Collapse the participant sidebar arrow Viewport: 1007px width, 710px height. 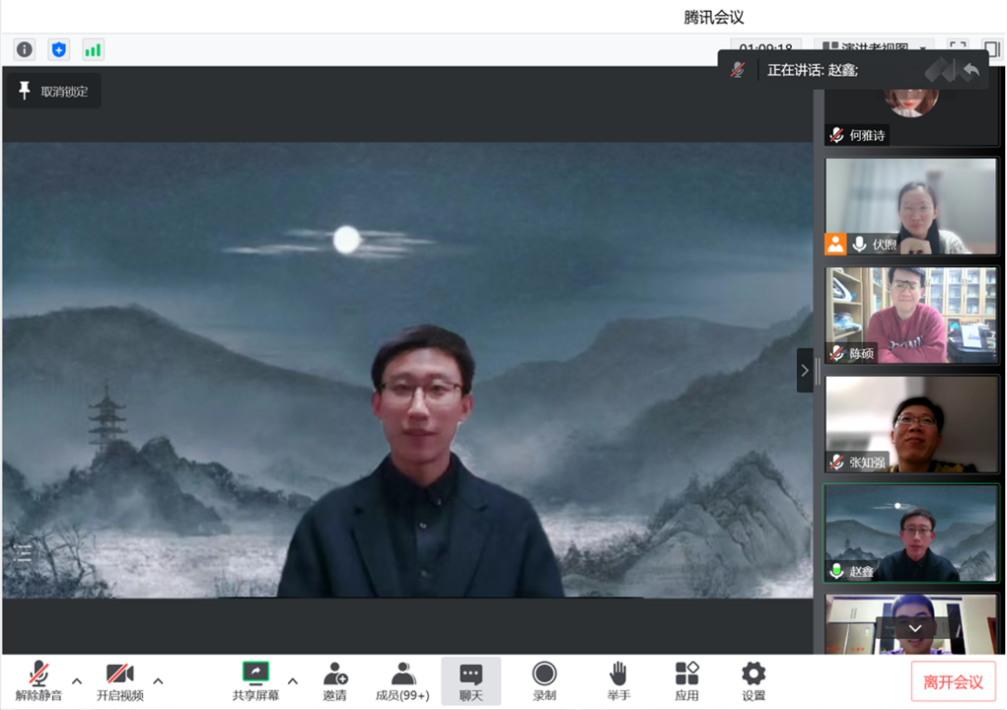coord(805,370)
